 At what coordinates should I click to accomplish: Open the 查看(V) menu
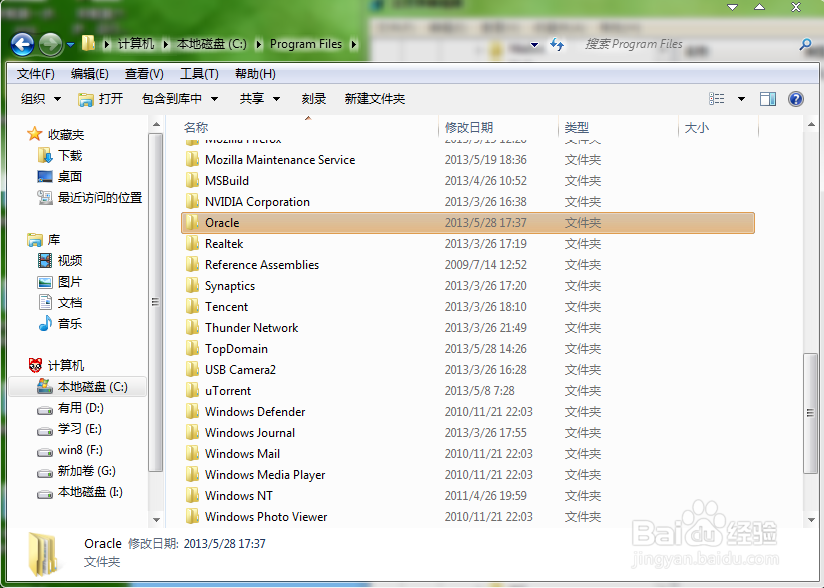pos(144,74)
